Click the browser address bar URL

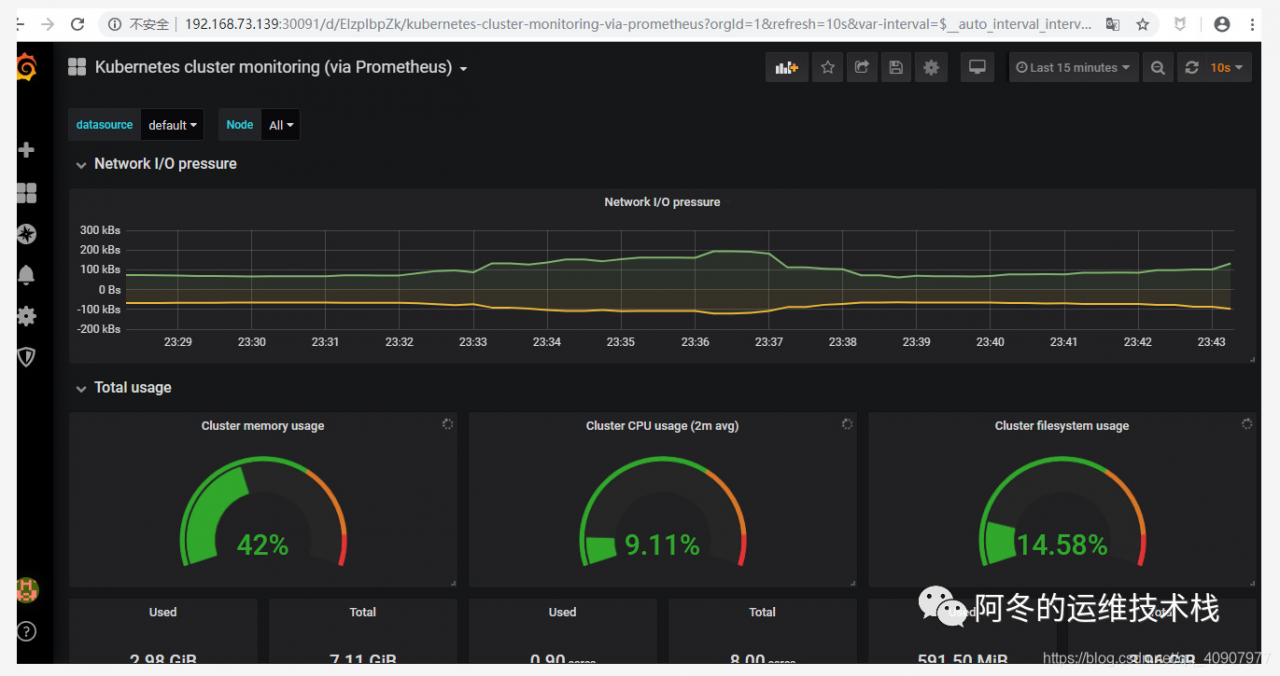(638, 24)
